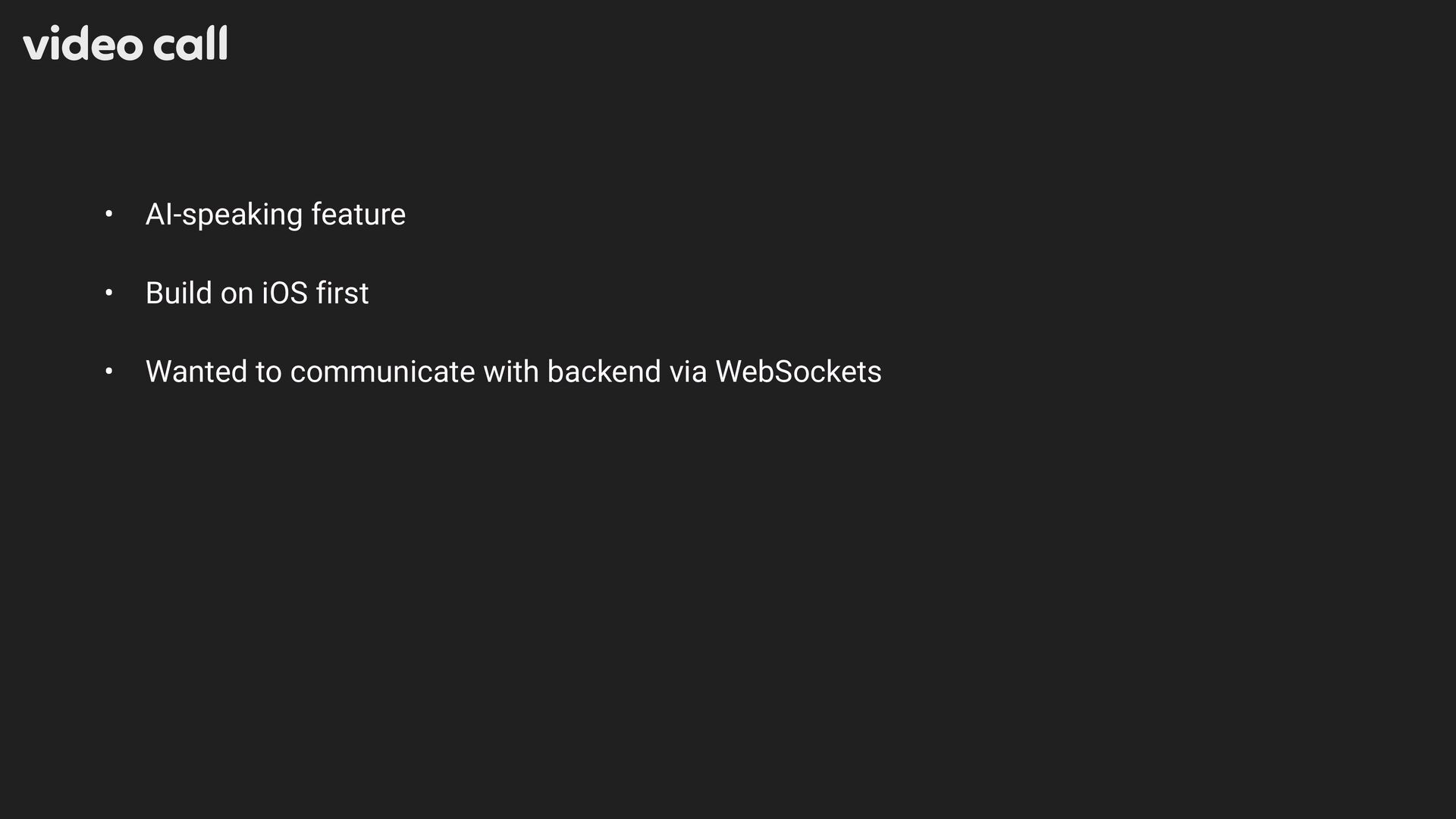
Task: Click the word "video" in the title
Action: click(83, 43)
